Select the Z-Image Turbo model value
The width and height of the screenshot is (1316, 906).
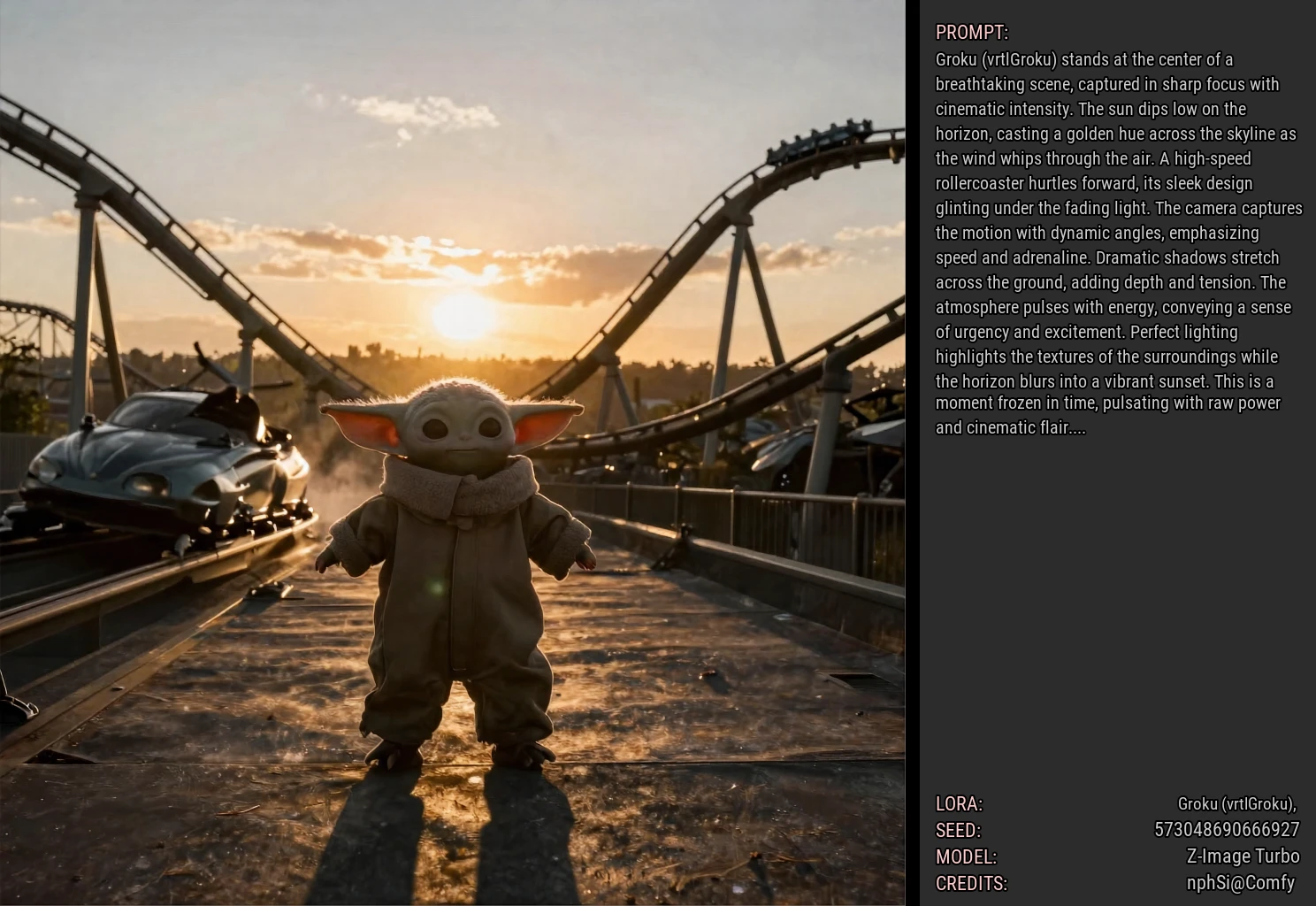(1242, 856)
